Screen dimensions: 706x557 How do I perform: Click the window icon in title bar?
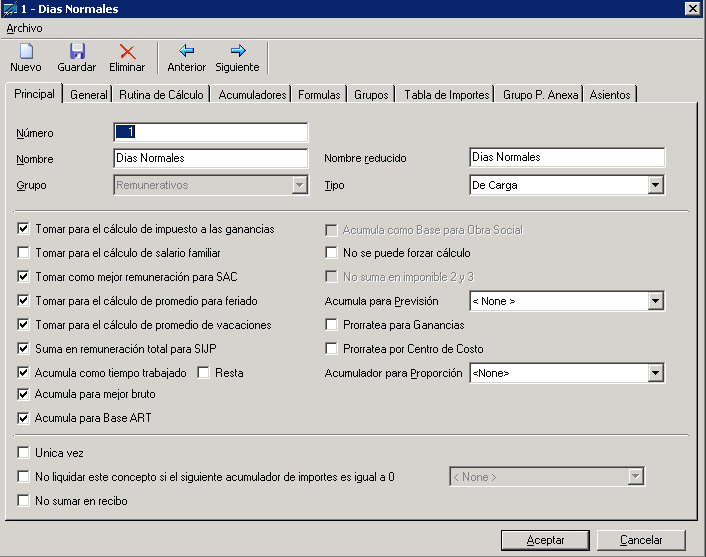[x=11, y=9]
